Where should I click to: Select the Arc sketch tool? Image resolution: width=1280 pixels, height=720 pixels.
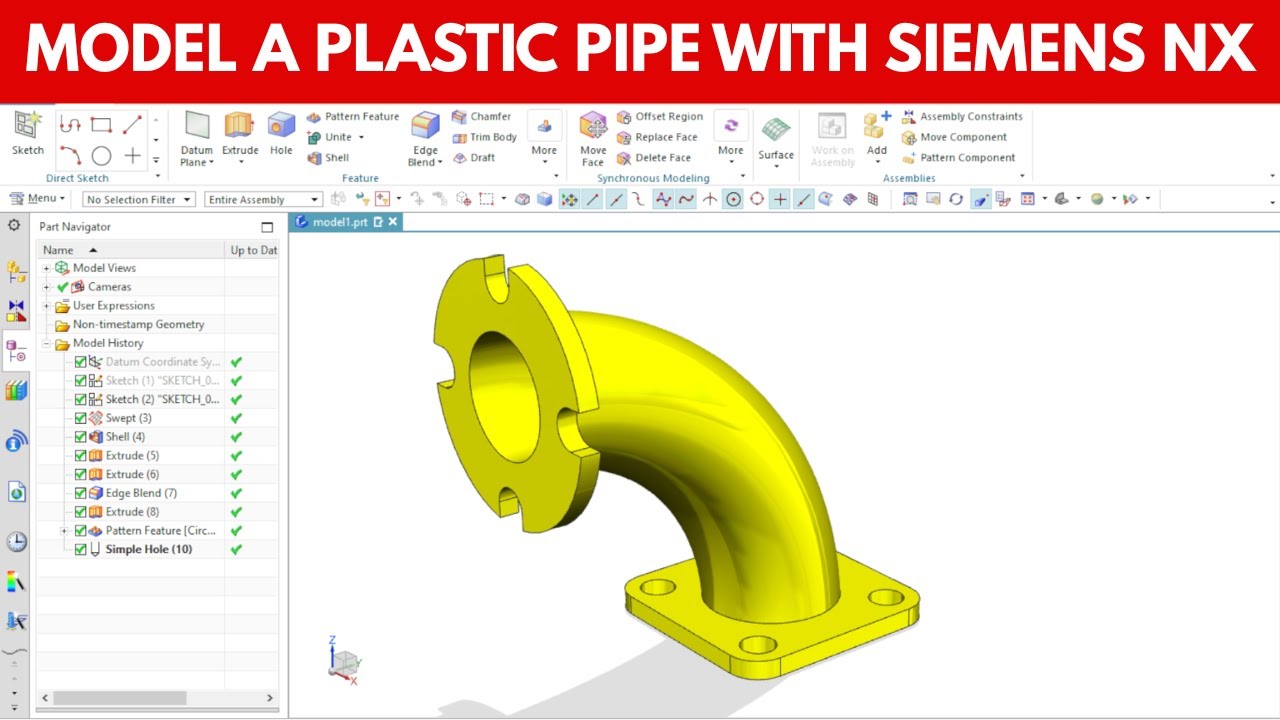70,156
